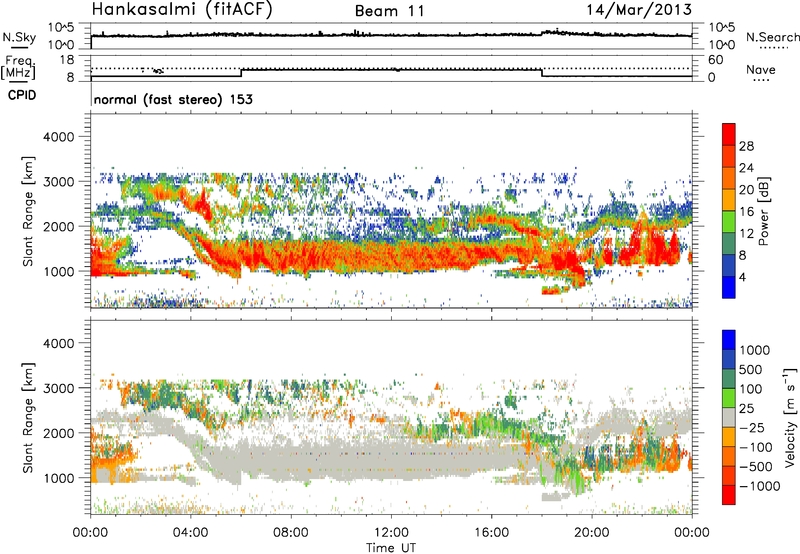This screenshot has height=554, width=800.
Task: Select the '08:00' time tick label
Action: pos(291,533)
